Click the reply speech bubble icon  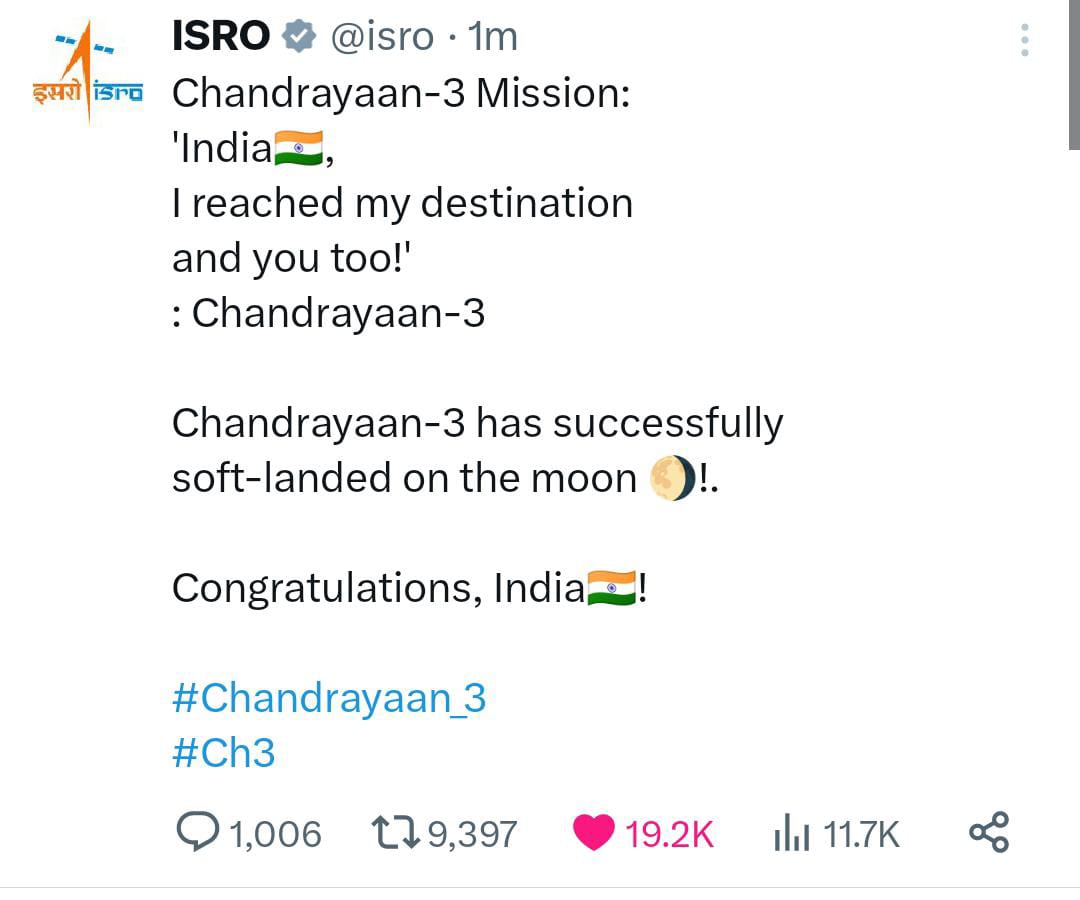coord(200,831)
